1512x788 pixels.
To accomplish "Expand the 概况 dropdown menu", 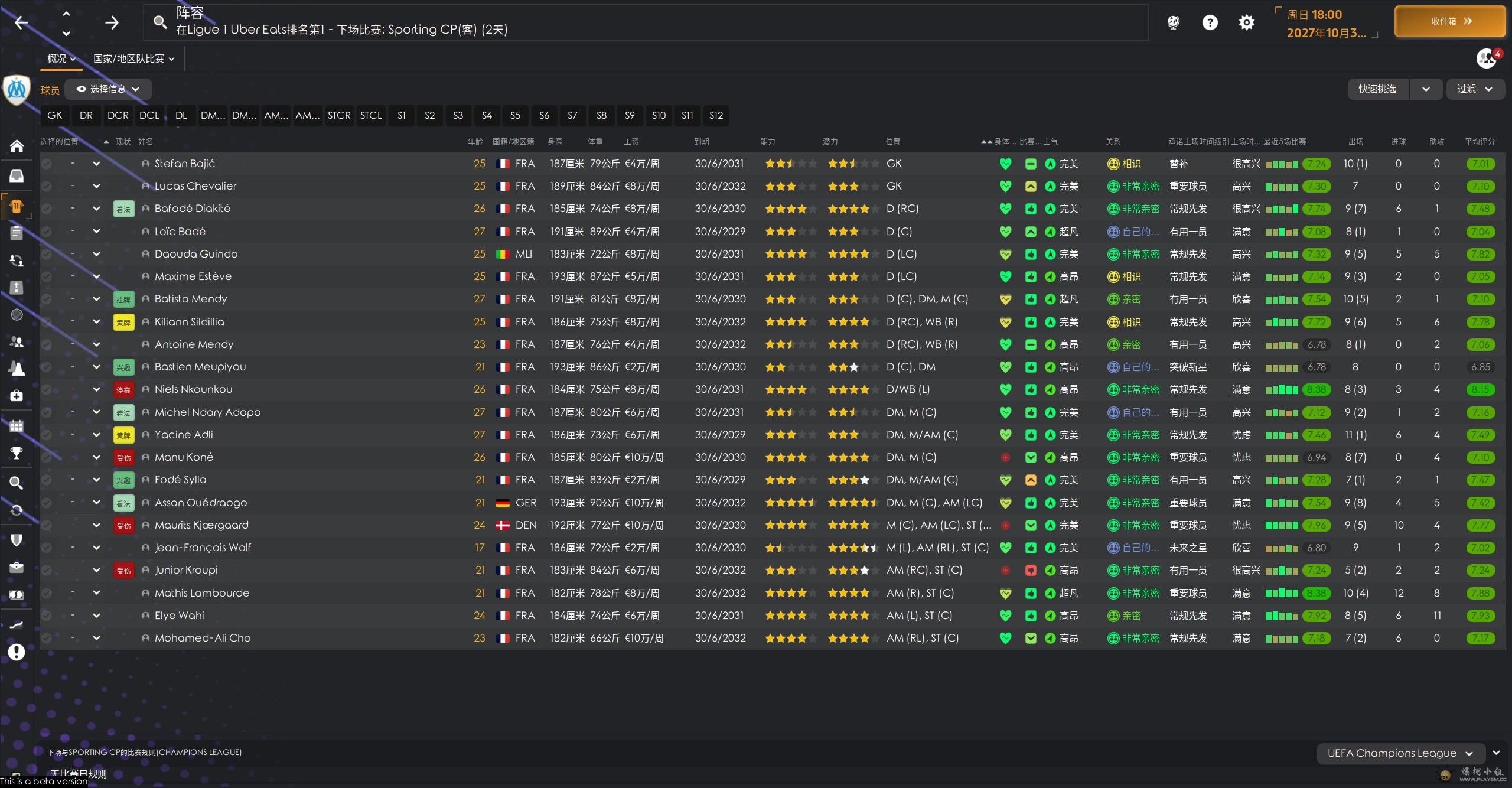I will (x=61, y=58).
